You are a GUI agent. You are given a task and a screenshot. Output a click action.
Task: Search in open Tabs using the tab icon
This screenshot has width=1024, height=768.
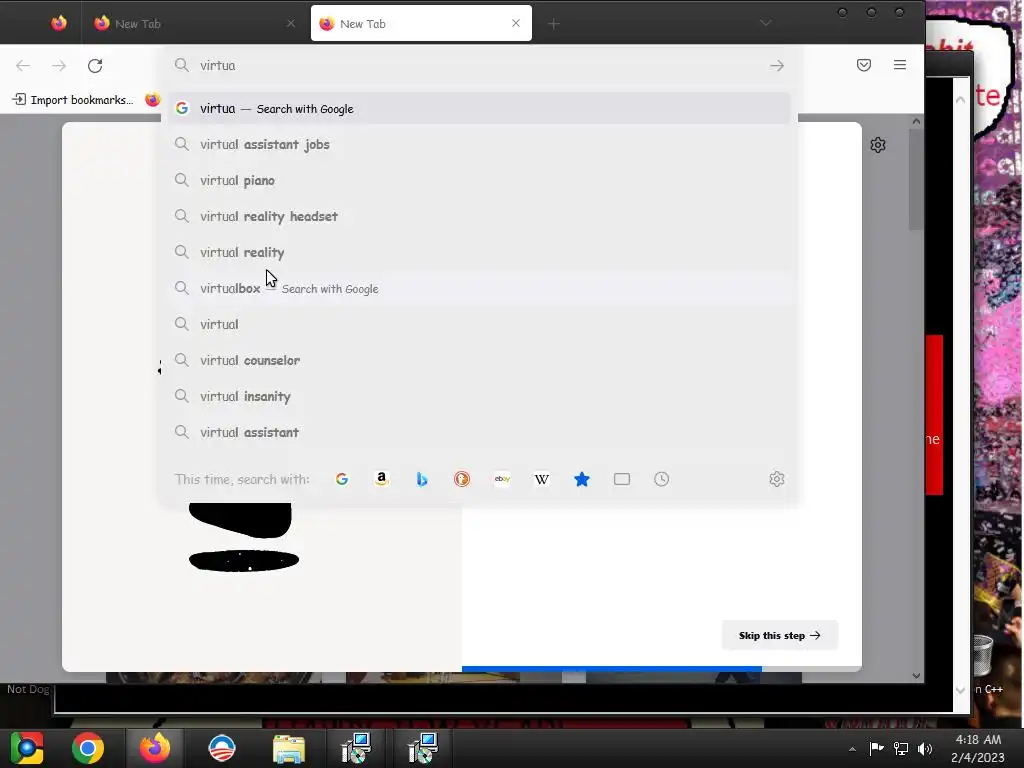(x=622, y=479)
